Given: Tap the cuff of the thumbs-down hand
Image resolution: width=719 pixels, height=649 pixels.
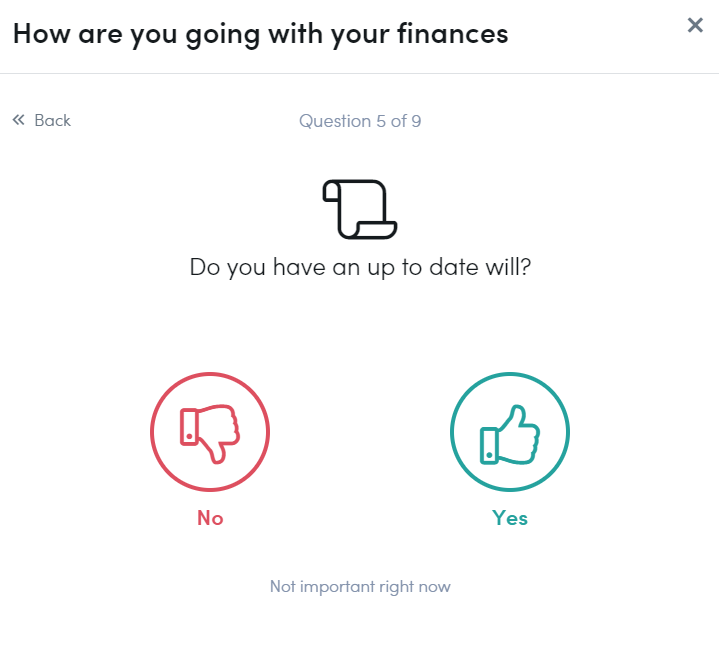Looking at the screenshot, I should [x=189, y=427].
